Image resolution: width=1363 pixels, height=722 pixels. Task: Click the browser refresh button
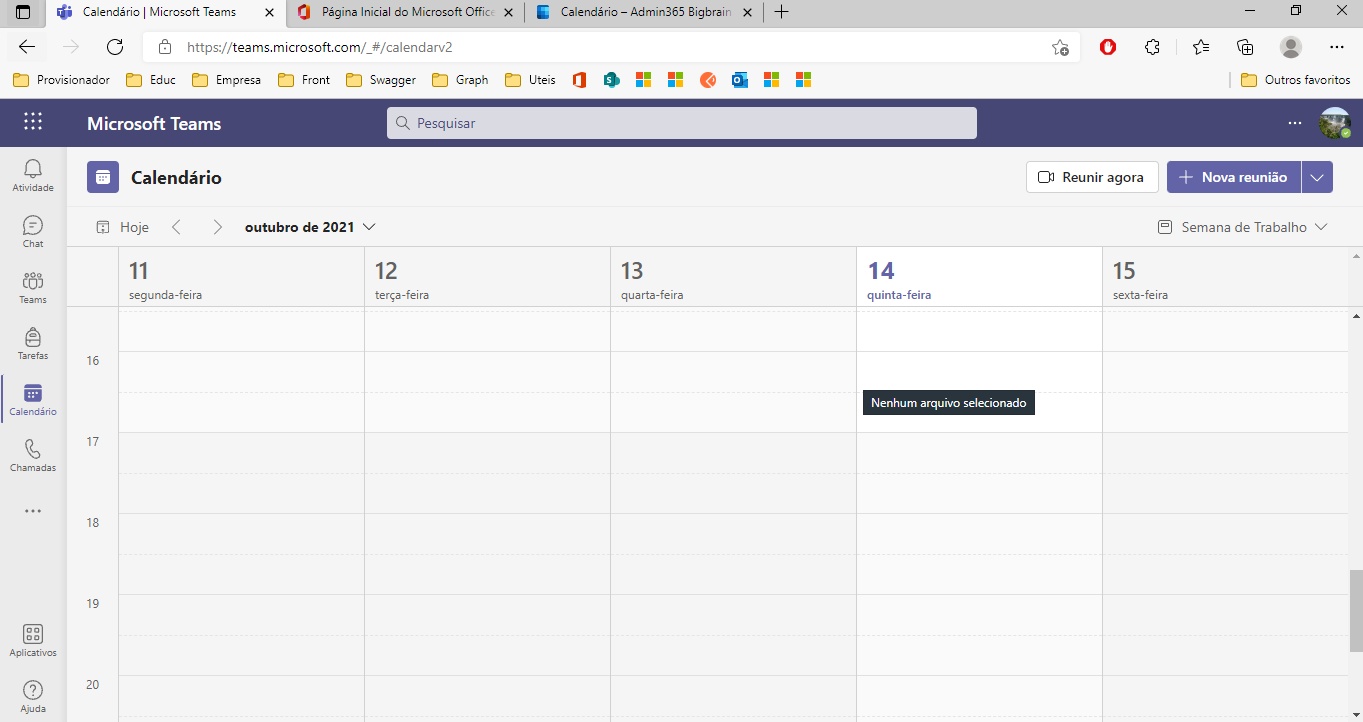pyautogui.click(x=115, y=47)
